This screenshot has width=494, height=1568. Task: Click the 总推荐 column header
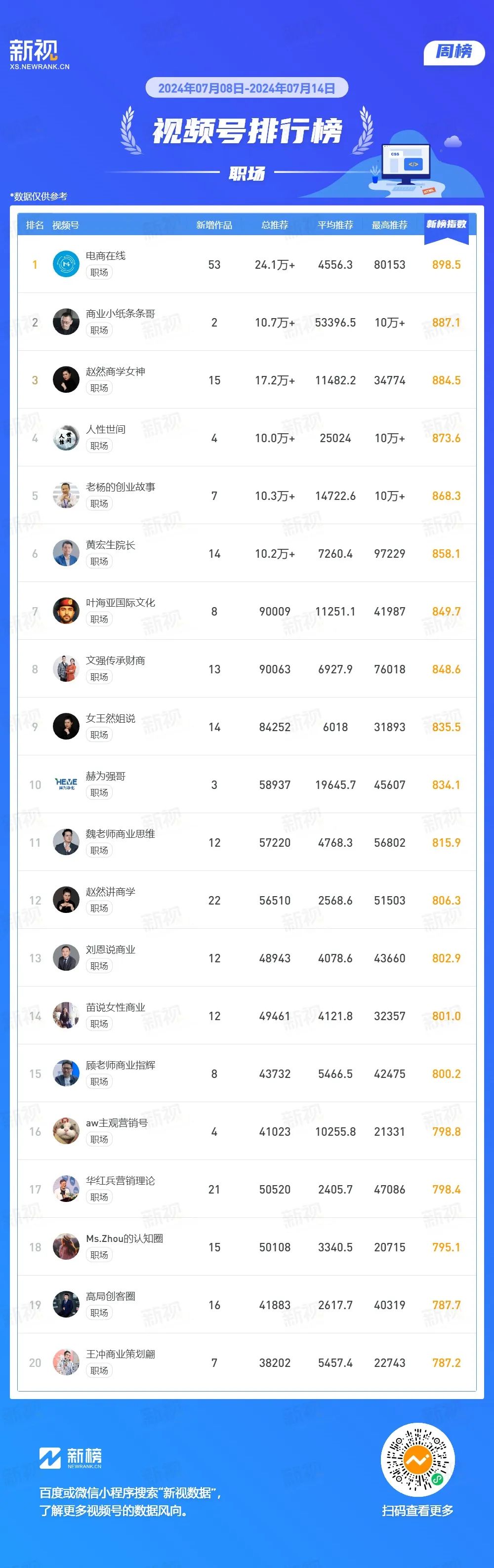[x=275, y=225]
